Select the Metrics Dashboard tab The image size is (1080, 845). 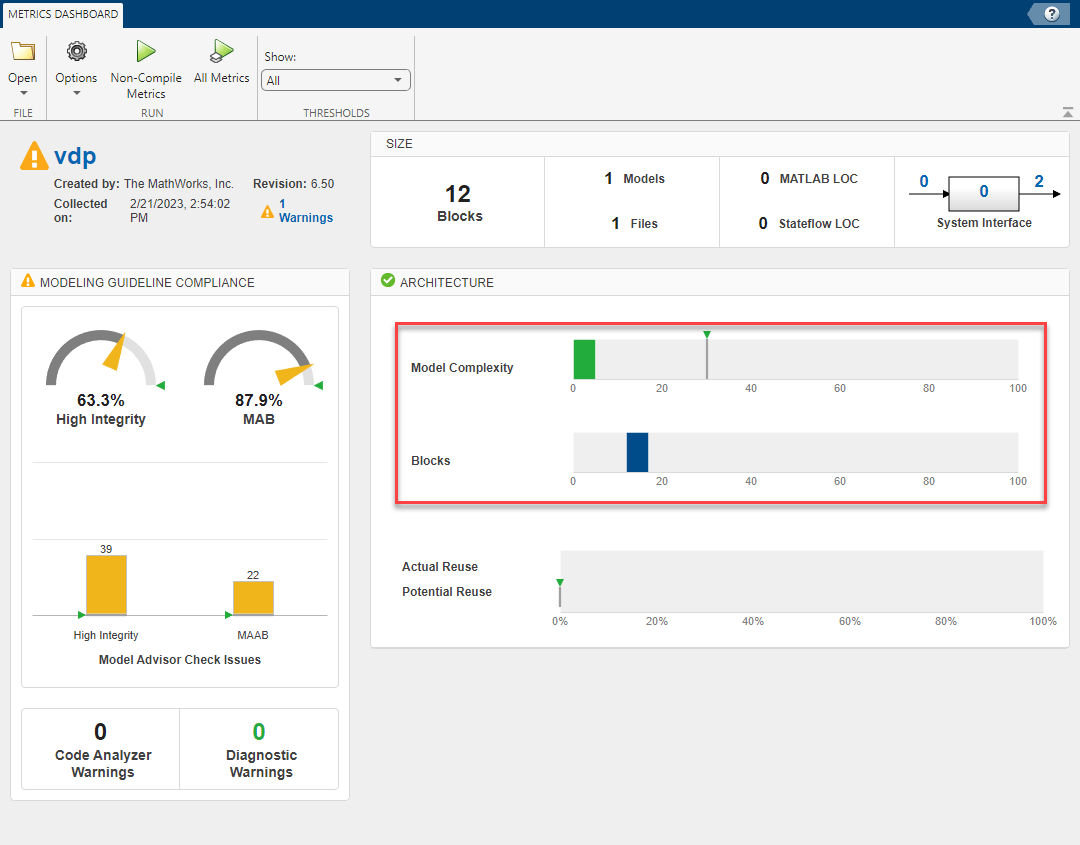click(x=63, y=14)
